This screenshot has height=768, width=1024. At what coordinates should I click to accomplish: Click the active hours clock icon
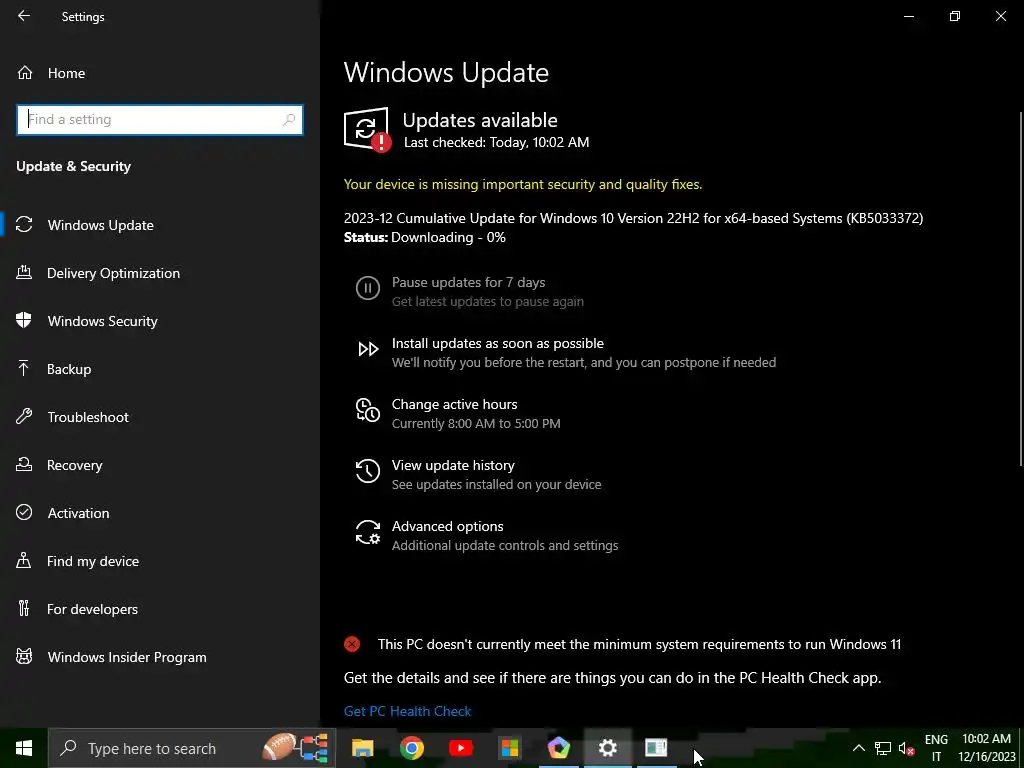click(368, 410)
